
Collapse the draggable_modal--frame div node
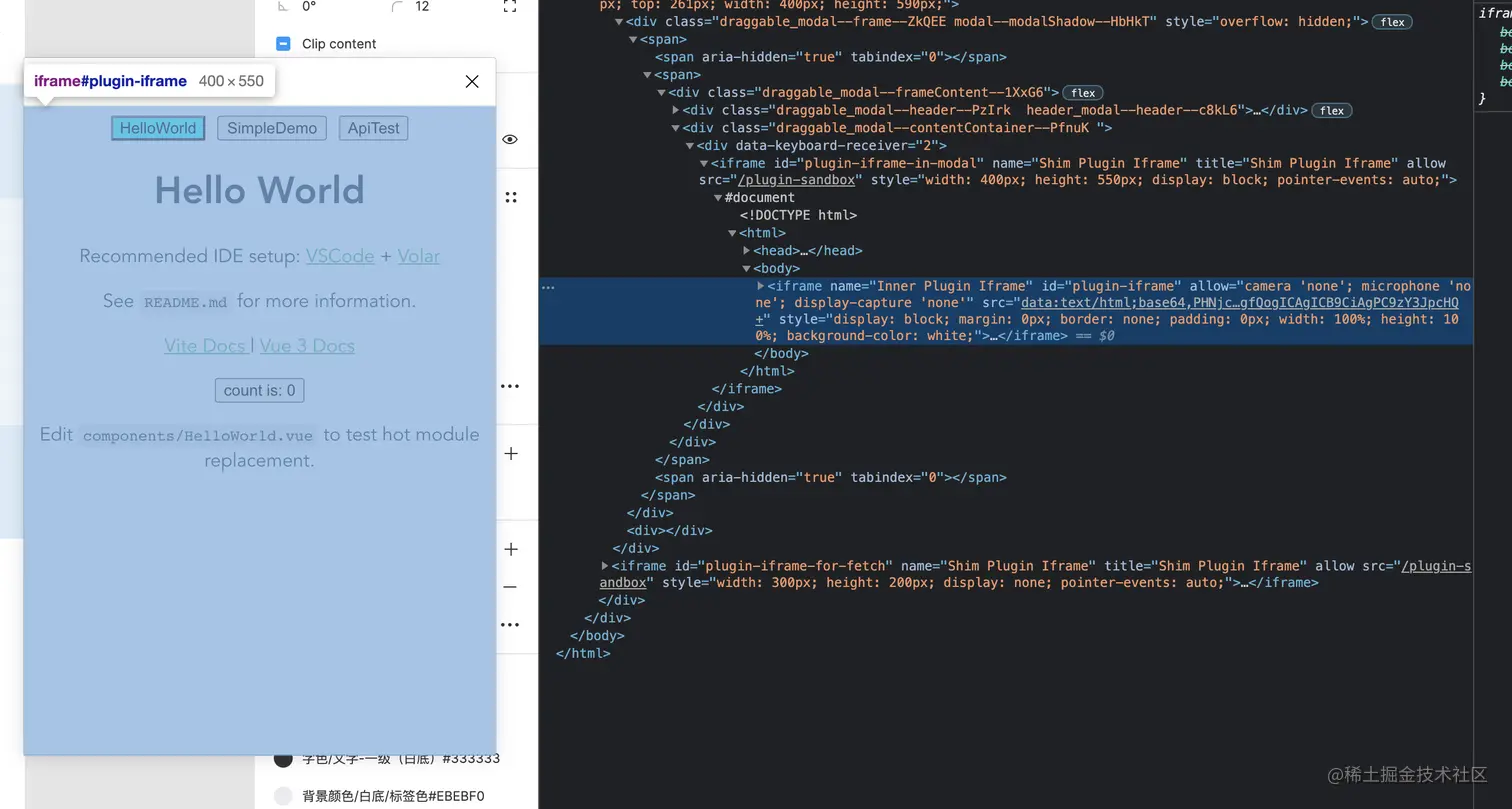(x=619, y=22)
